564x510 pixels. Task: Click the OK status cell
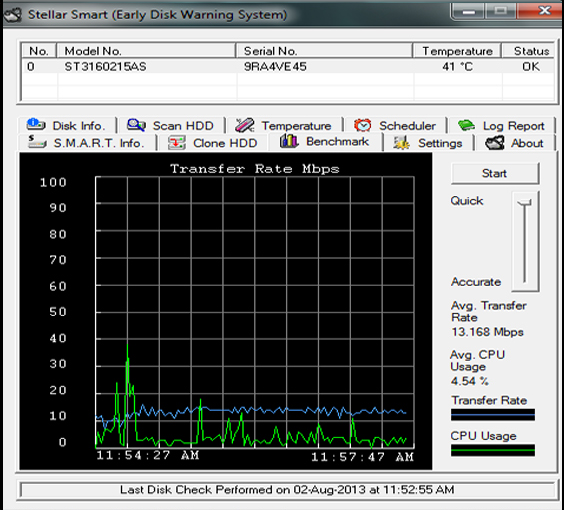click(531, 67)
